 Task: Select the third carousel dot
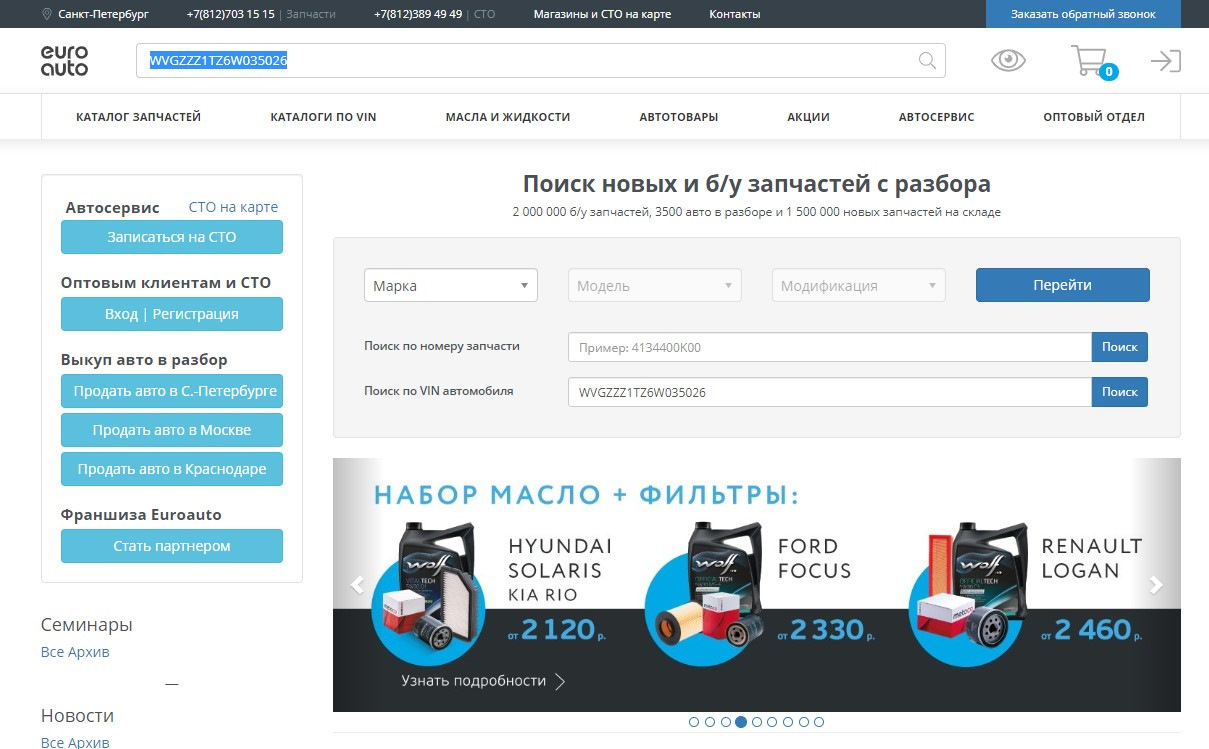click(725, 722)
